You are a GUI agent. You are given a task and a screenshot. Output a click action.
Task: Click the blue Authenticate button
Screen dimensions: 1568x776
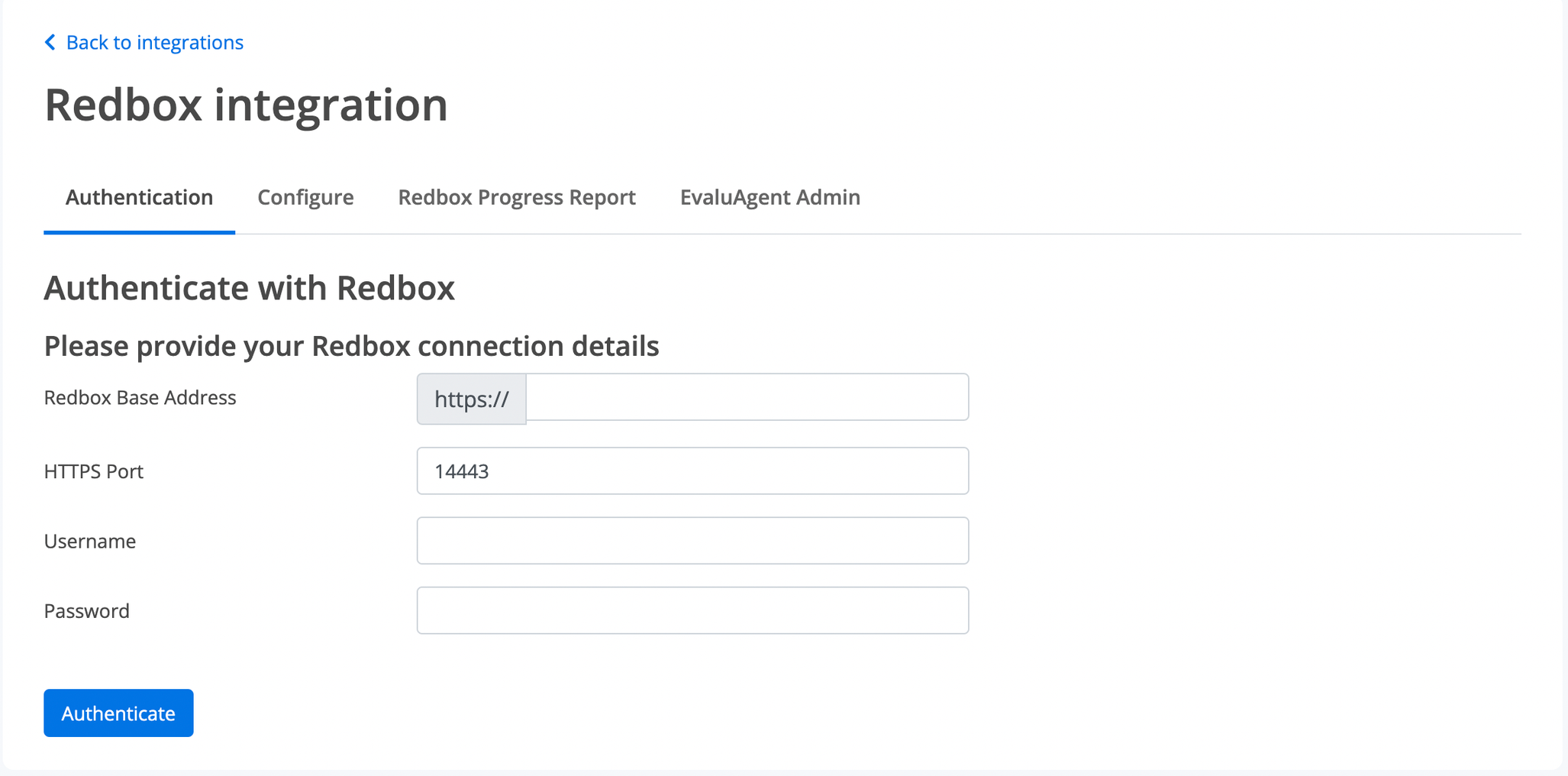pos(118,713)
